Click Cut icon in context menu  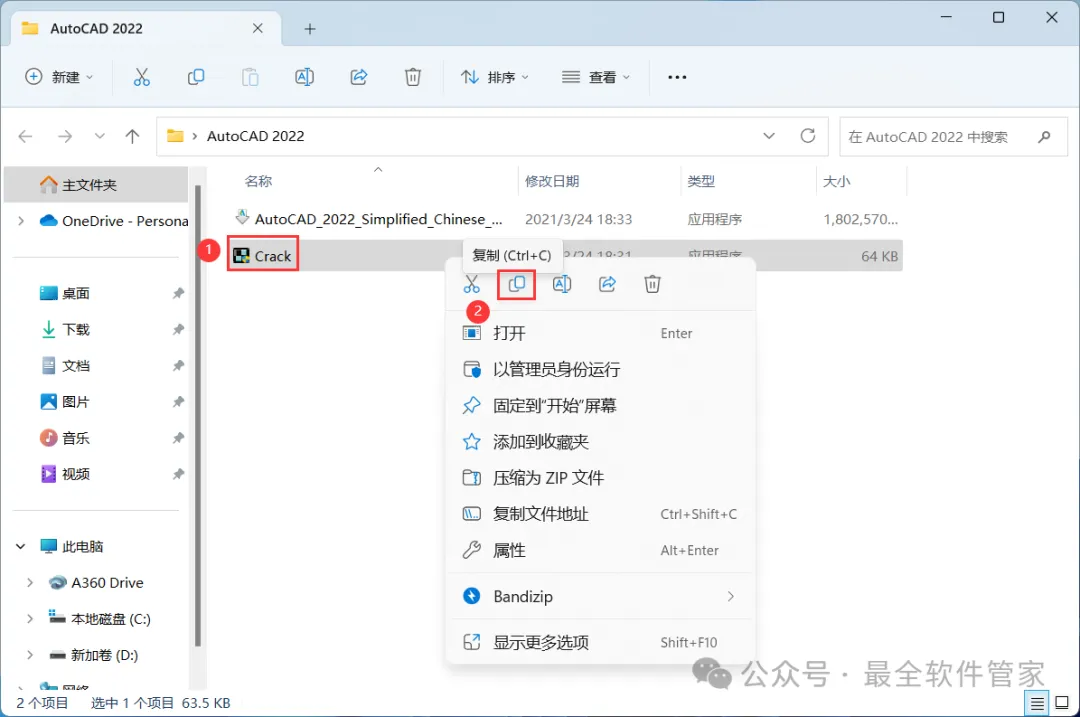click(x=472, y=284)
